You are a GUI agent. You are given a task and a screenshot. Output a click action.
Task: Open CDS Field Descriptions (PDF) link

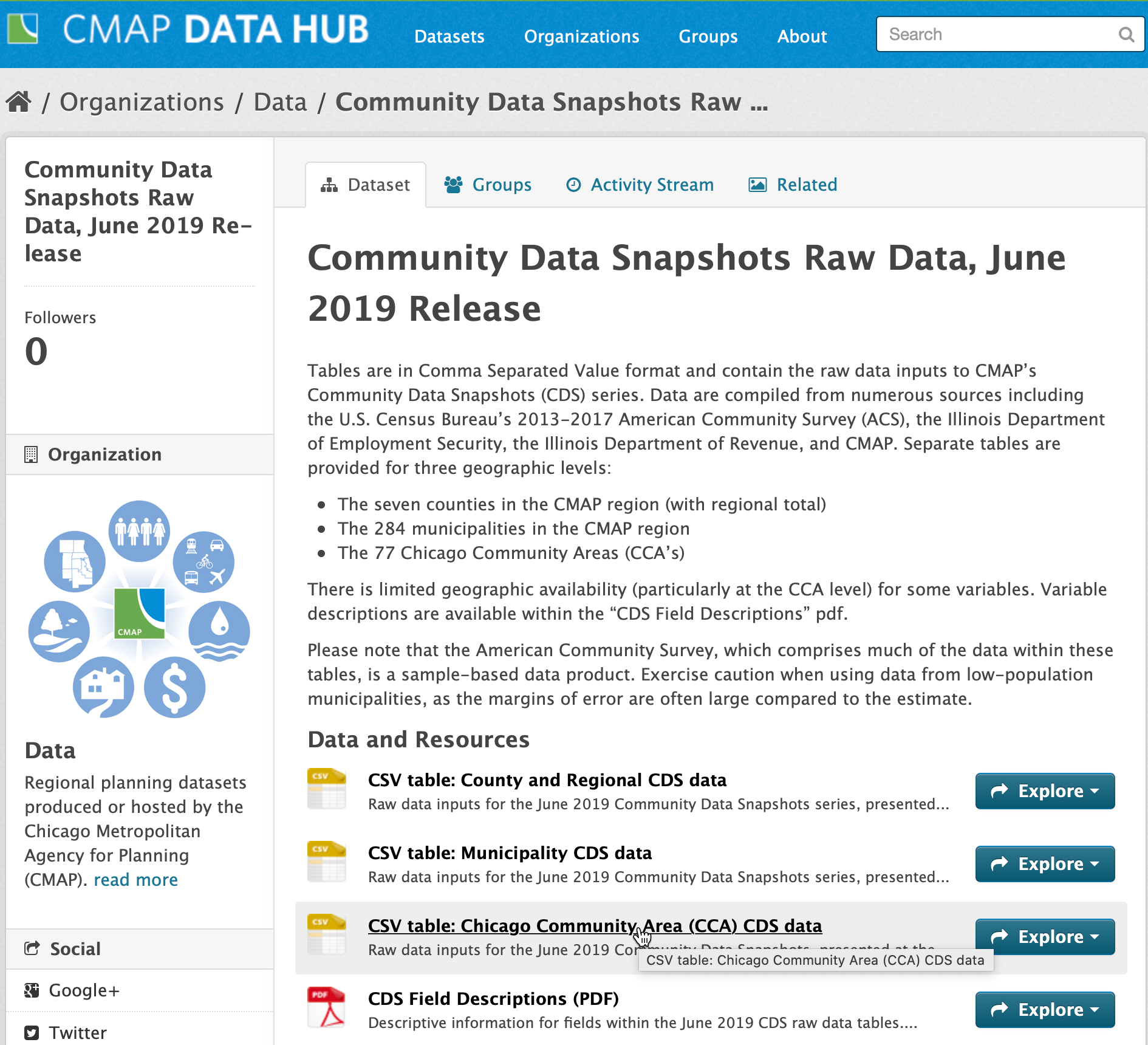pos(494,999)
